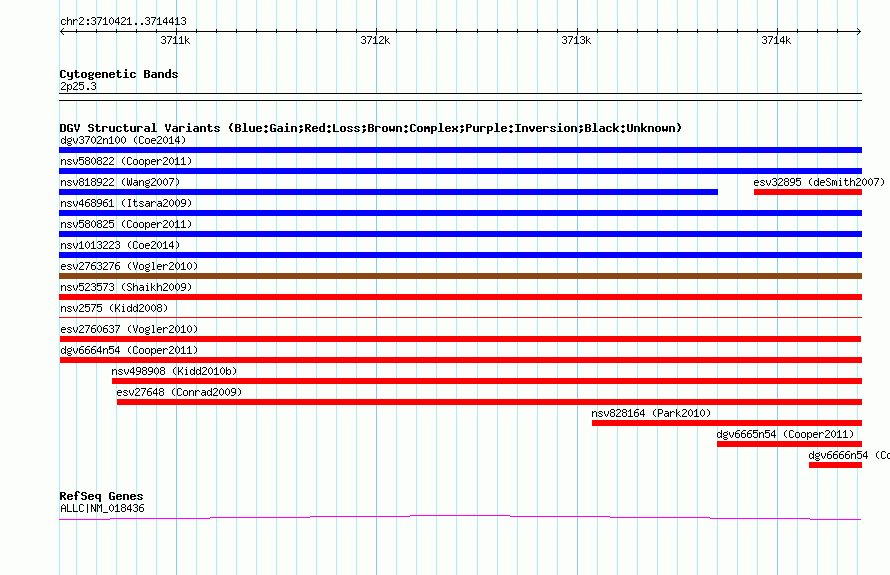The image size is (890, 575).
Task: Select the blue bar under nsv1013223
Action: [x=460, y=255]
